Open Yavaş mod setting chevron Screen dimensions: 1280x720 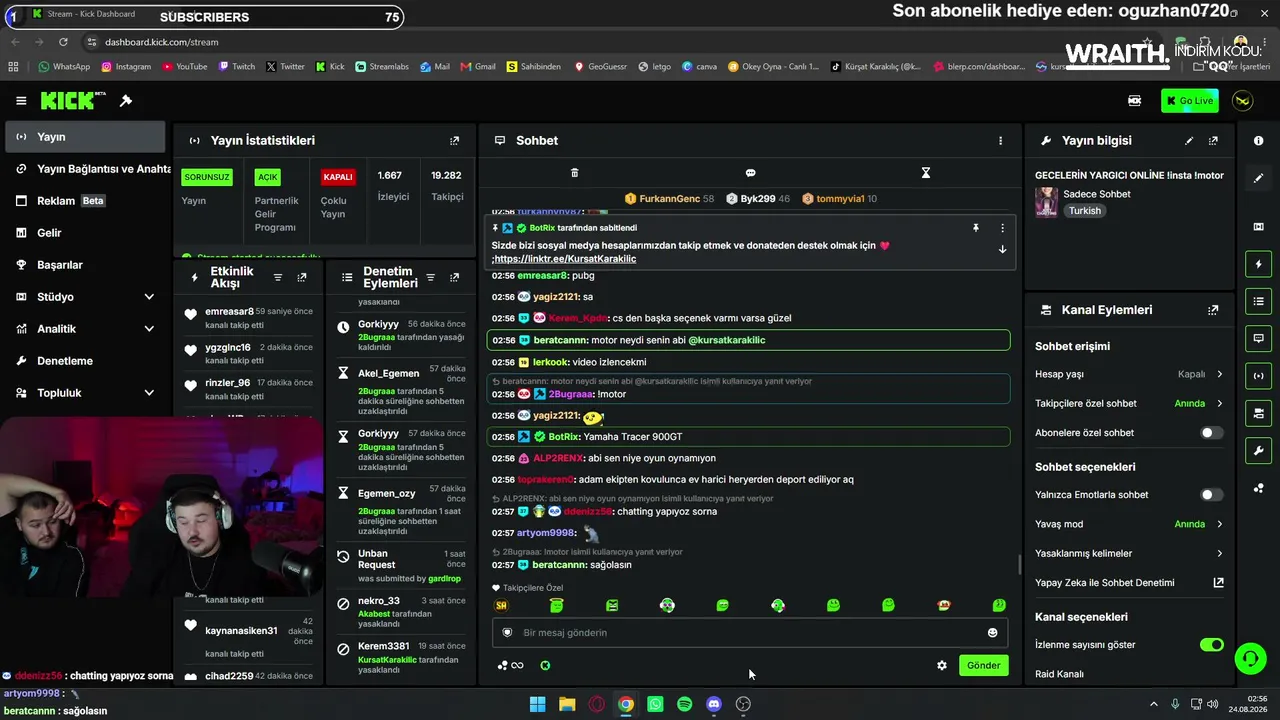click(x=1219, y=524)
